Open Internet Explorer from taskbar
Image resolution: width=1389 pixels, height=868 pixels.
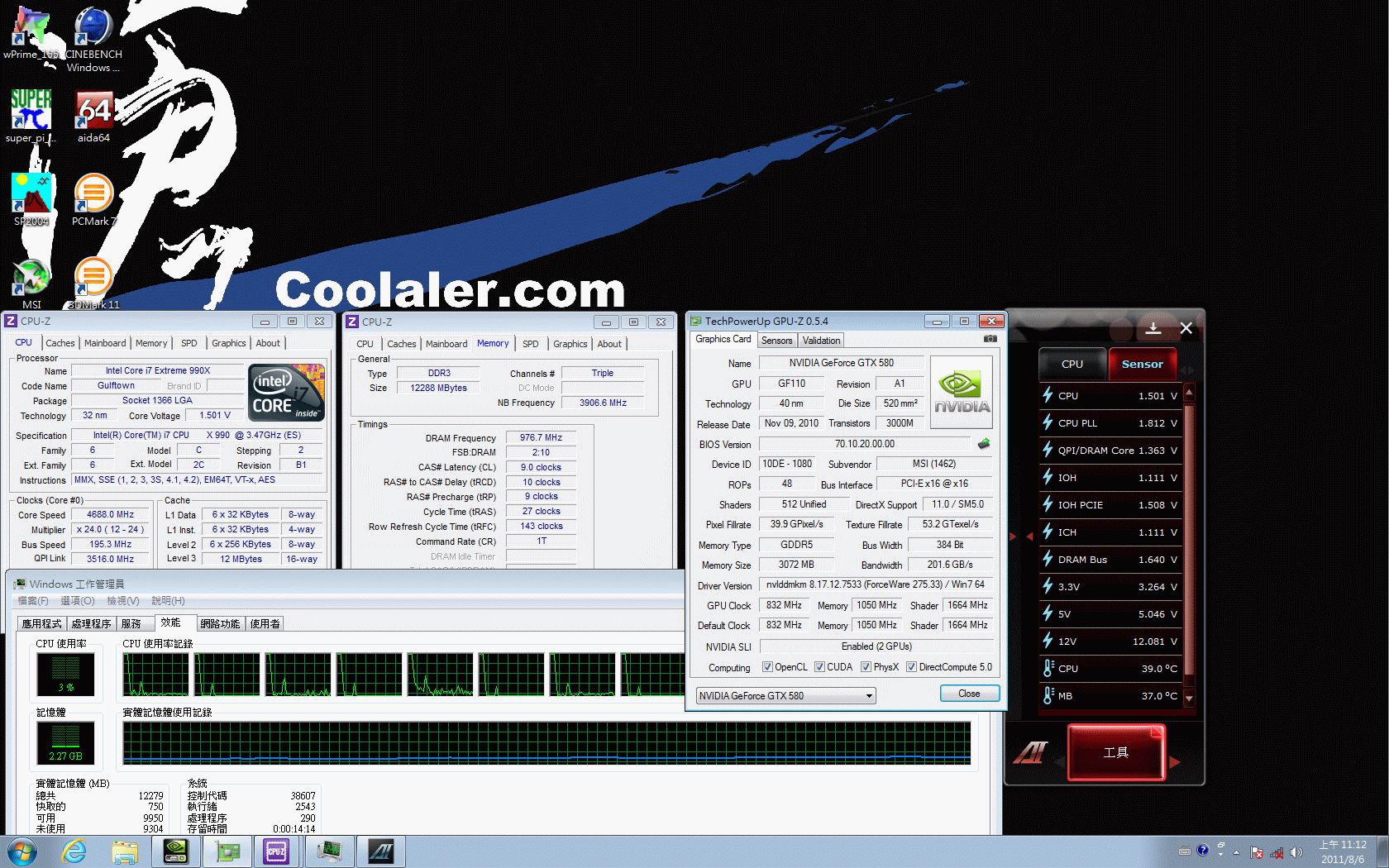pyautogui.click(x=74, y=851)
